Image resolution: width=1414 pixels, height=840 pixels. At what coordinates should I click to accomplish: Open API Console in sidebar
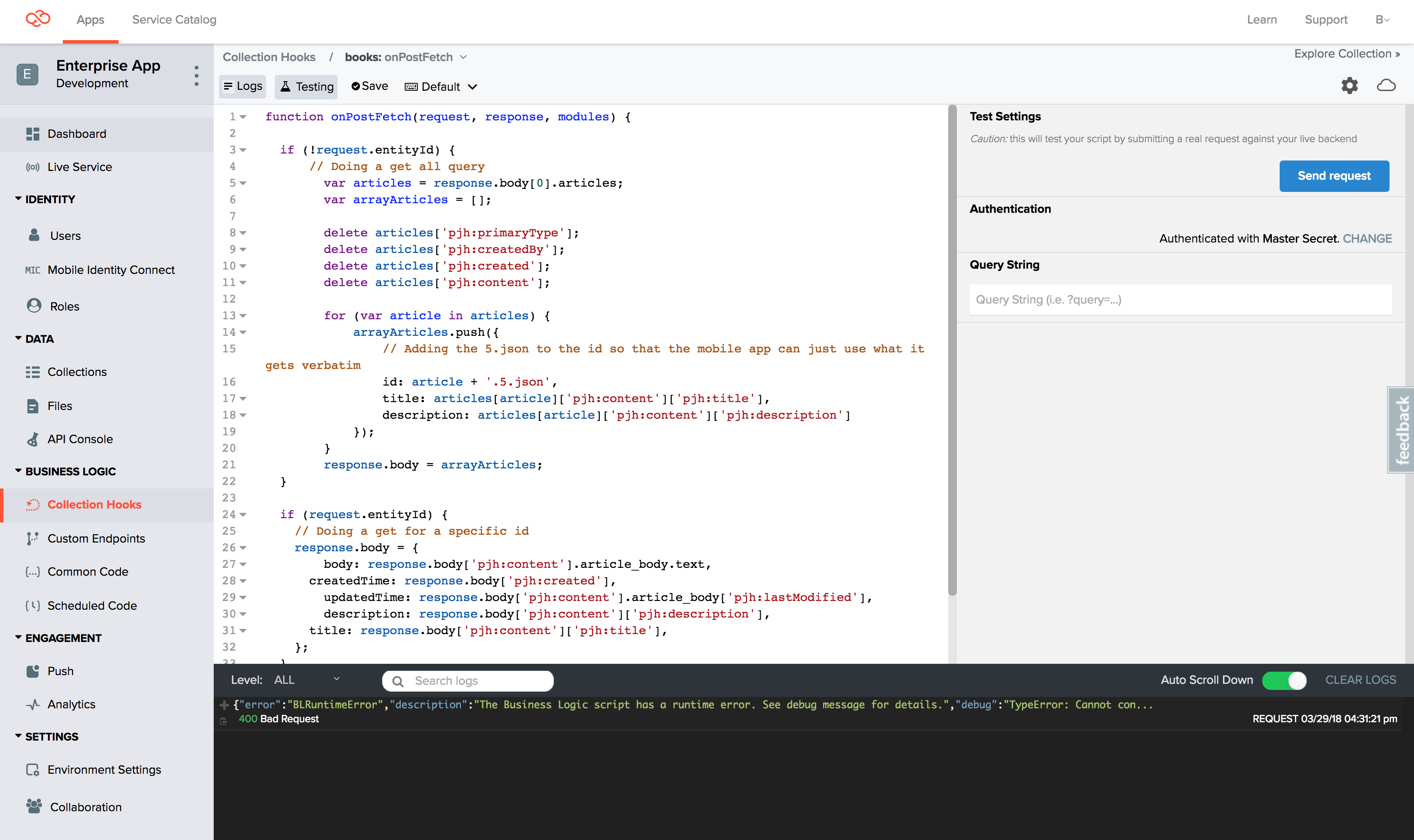(x=80, y=439)
